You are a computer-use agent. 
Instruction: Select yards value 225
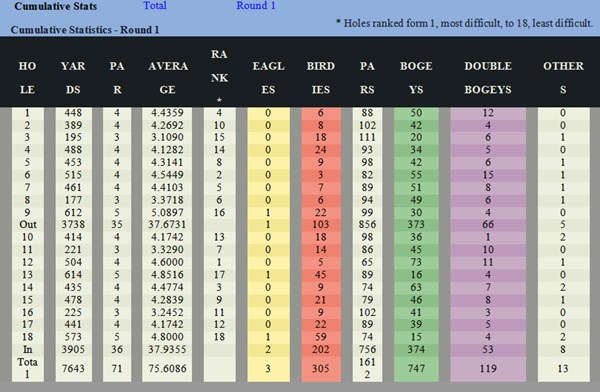point(73,312)
